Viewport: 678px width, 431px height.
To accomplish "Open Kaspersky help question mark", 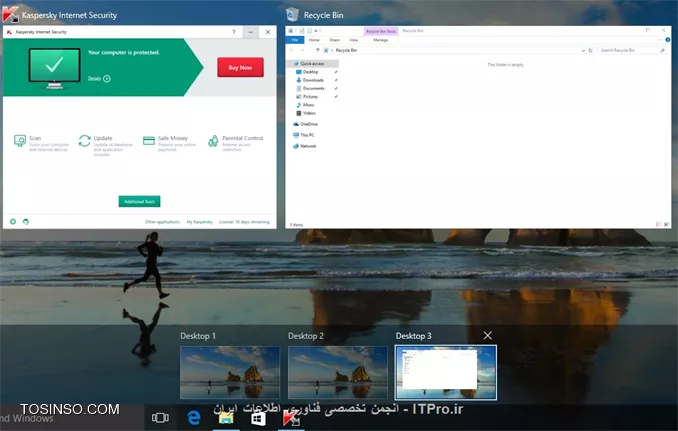I will [x=233, y=32].
